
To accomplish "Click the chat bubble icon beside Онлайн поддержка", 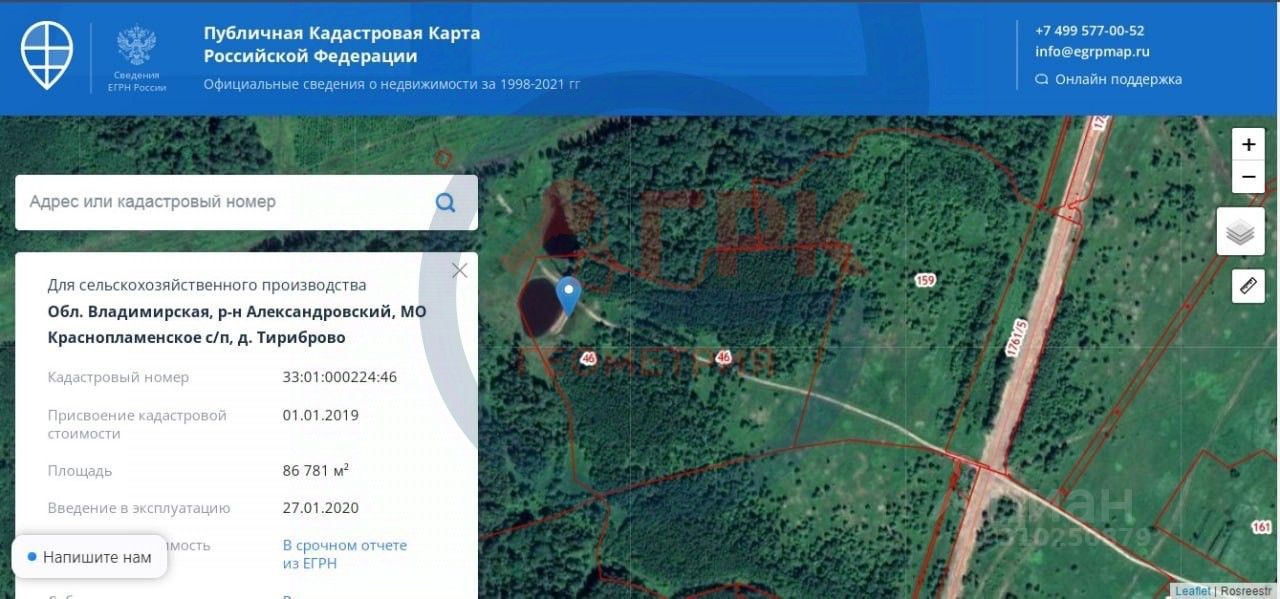I will coord(1042,79).
